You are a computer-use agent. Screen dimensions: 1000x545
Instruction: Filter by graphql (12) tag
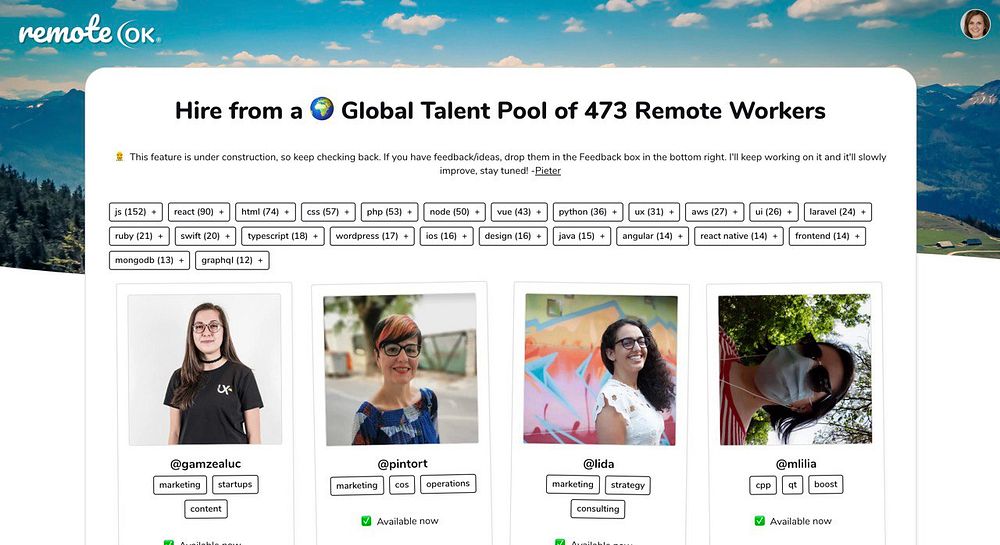232,260
